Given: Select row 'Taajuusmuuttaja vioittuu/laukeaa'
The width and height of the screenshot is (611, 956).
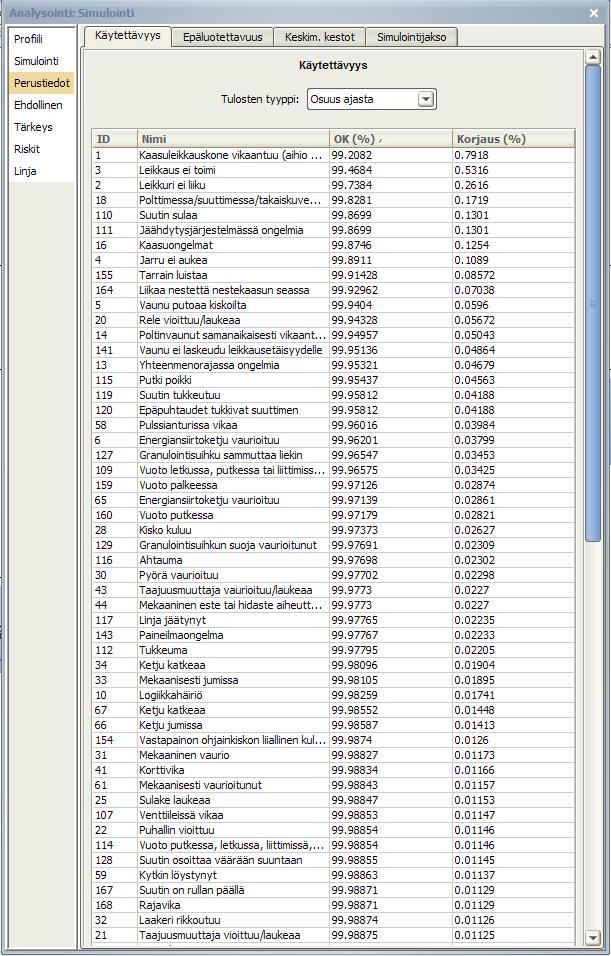Looking at the screenshot, I should click(334, 935).
